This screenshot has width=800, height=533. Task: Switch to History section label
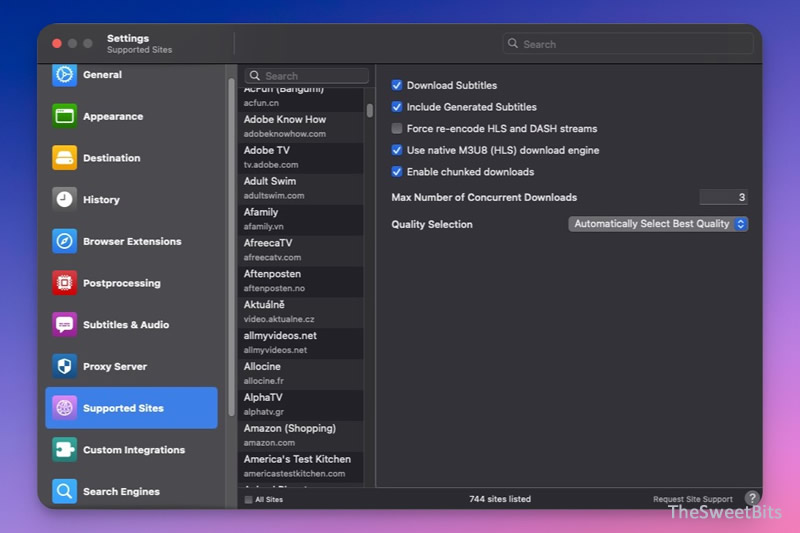pyautogui.click(x=102, y=200)
